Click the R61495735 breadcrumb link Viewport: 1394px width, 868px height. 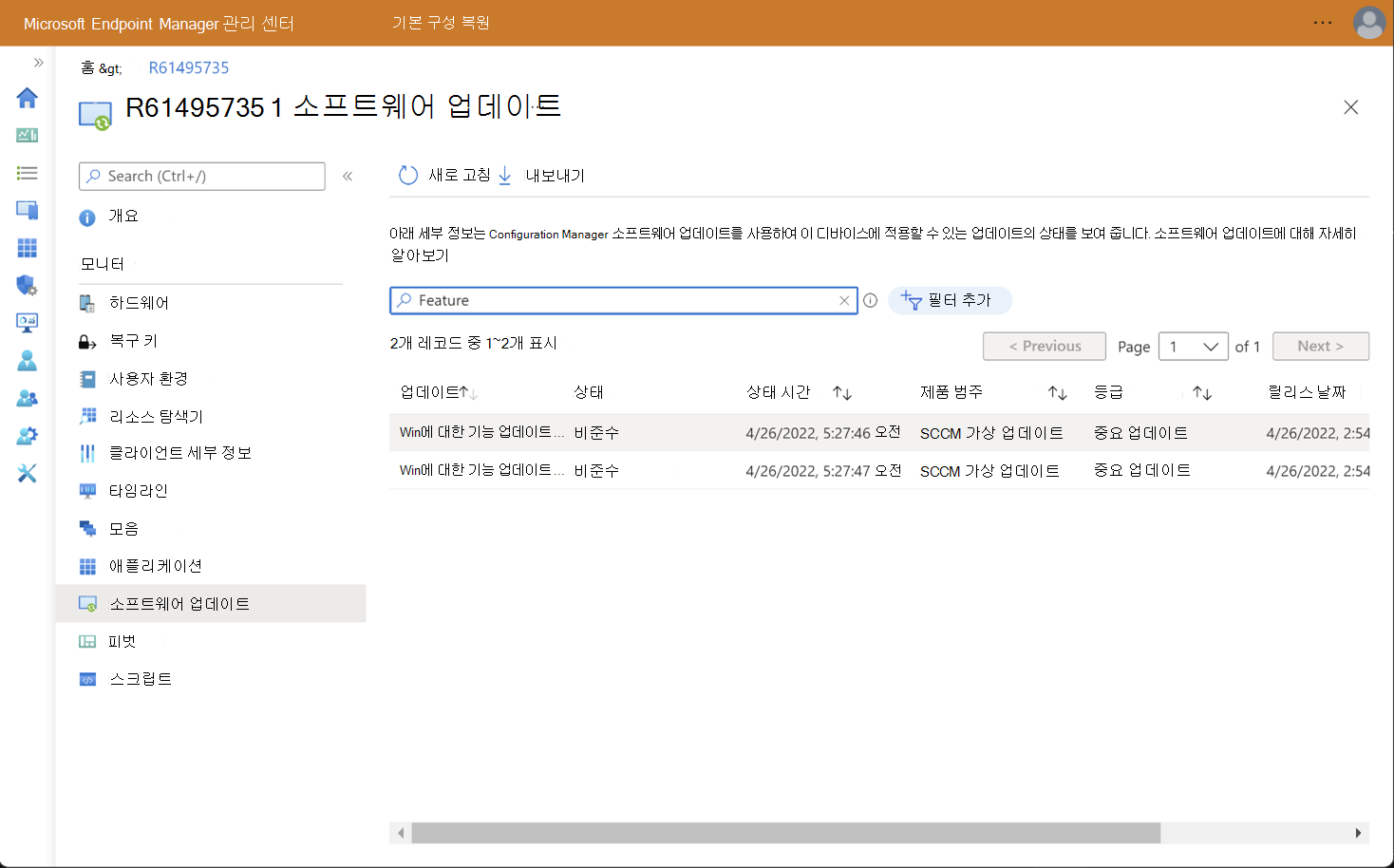click(189, 67)
